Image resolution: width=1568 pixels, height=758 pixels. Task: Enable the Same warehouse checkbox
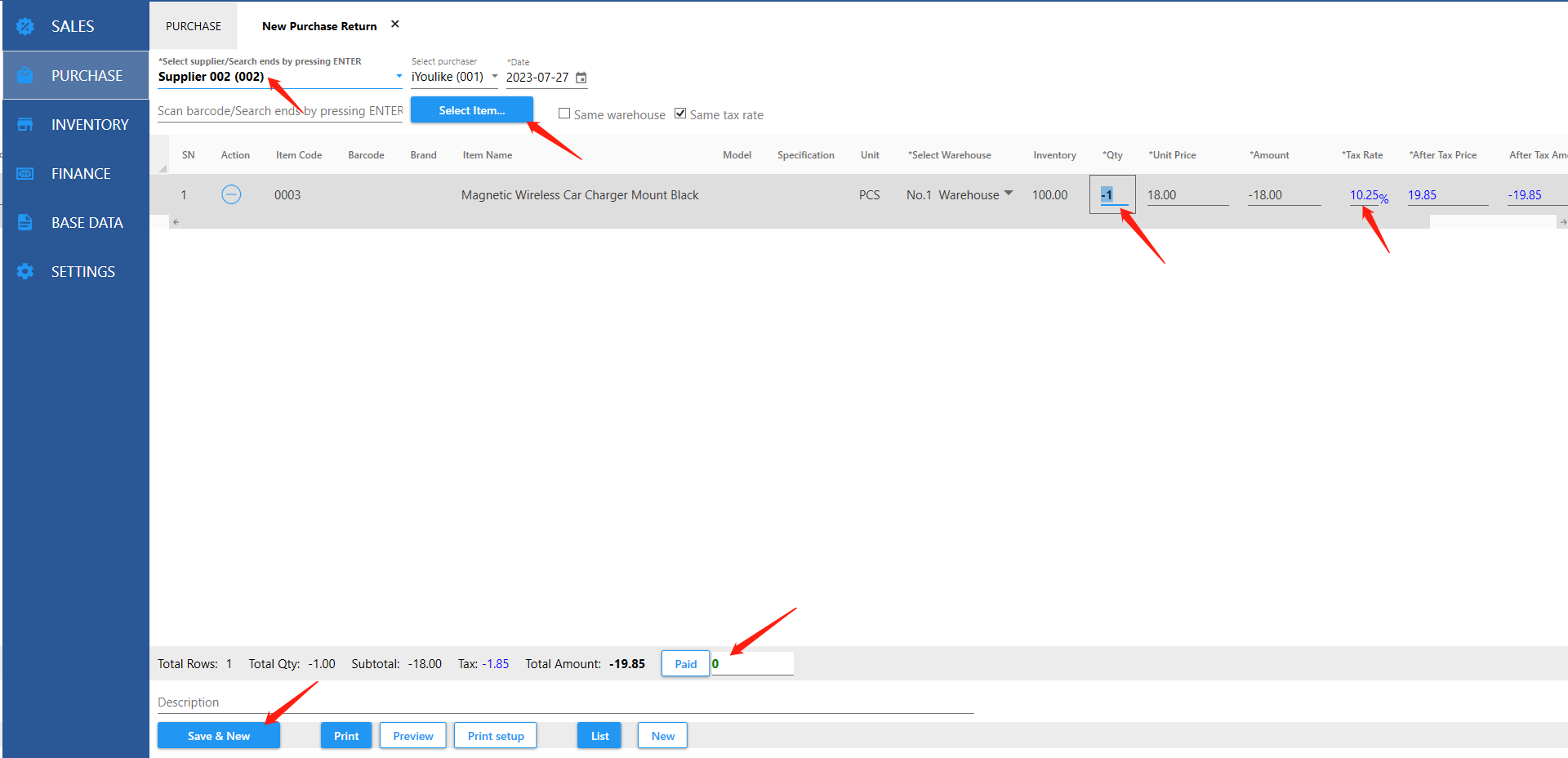564,114
